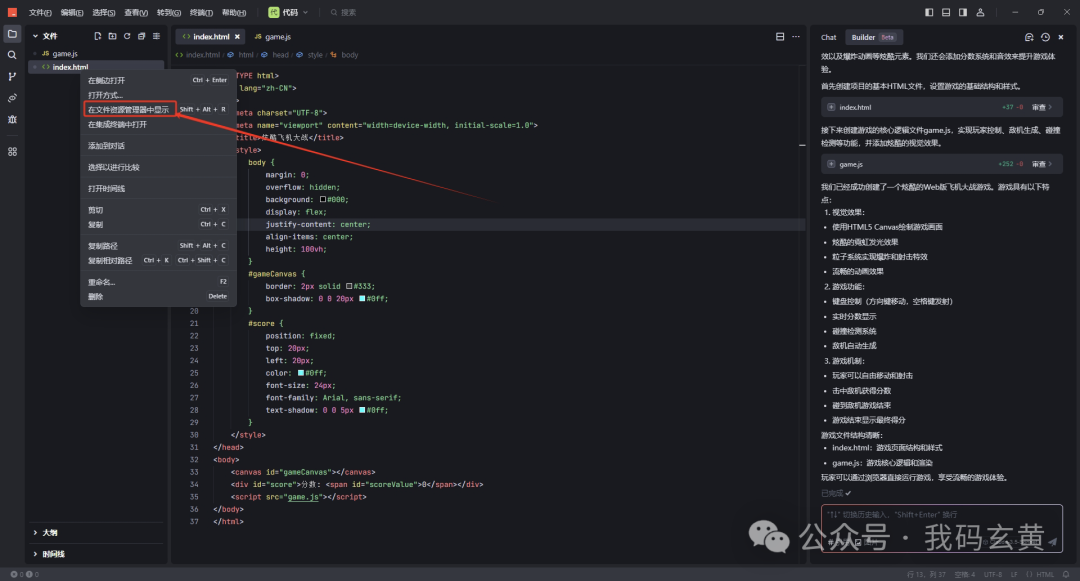Choose 选择以进行比较 from context menu
This screenshot has height=581, width=1080.
pos(158,167)
